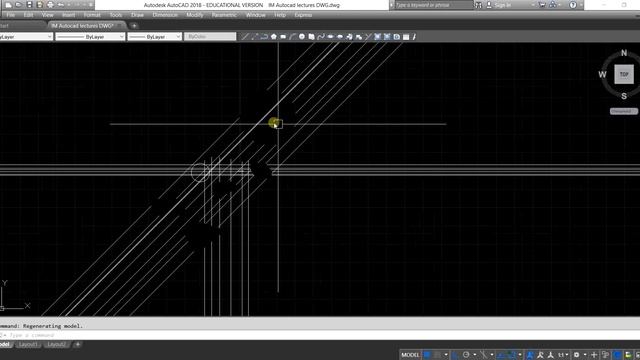
Task: Open the Tools menu
Action: click(116, 15)
